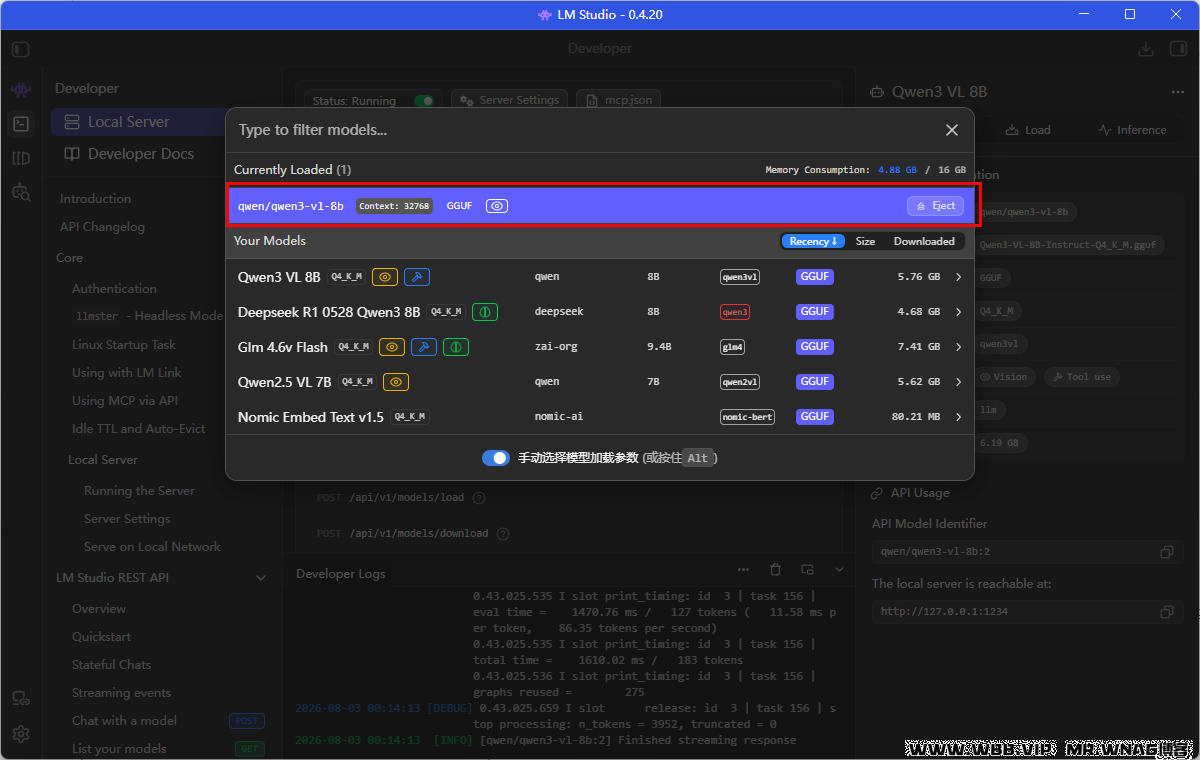Open the Introduction docs page
1200x760 pixels.
[95, 199]
